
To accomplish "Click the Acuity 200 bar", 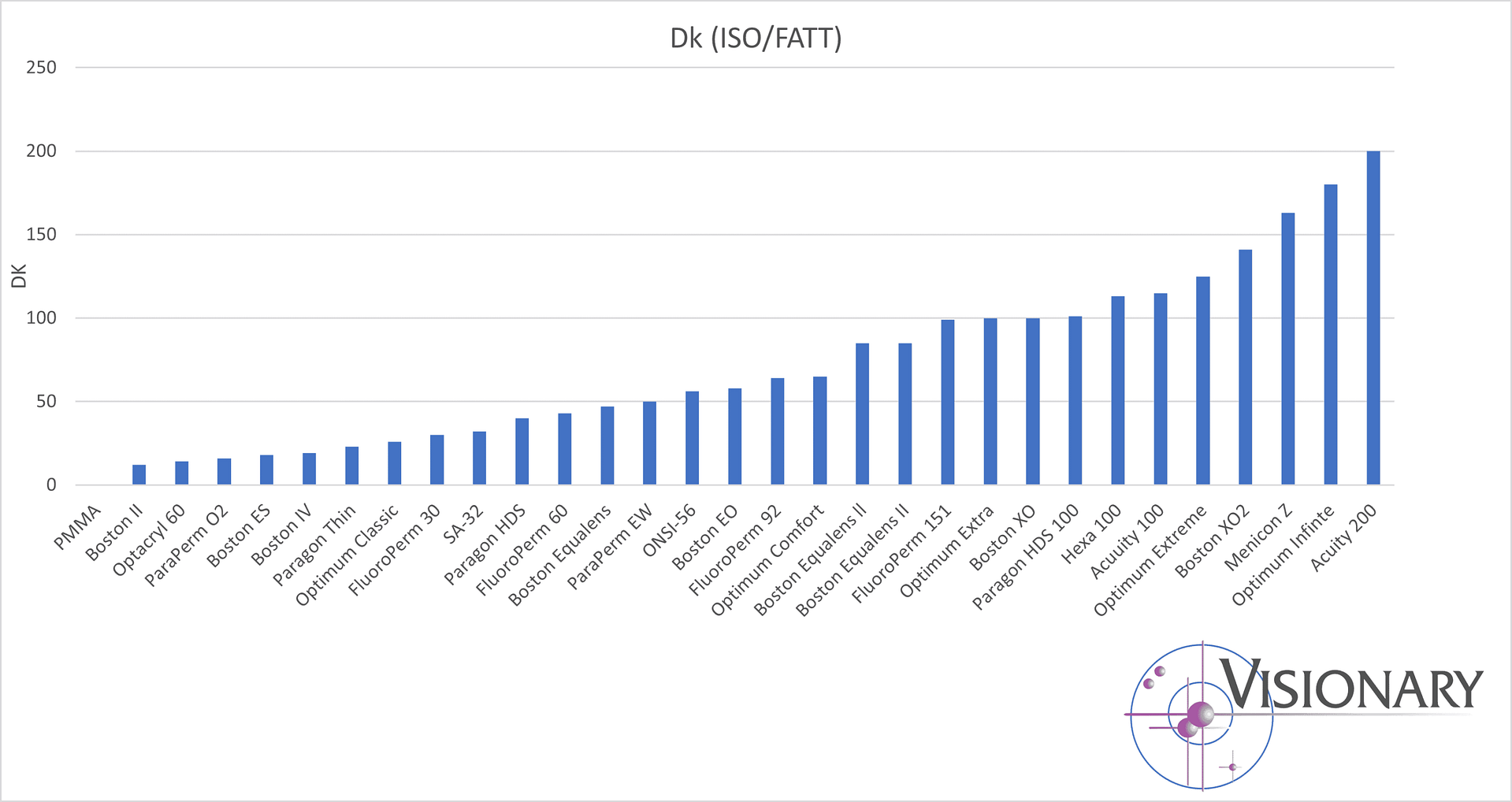I will point(1373,317).
